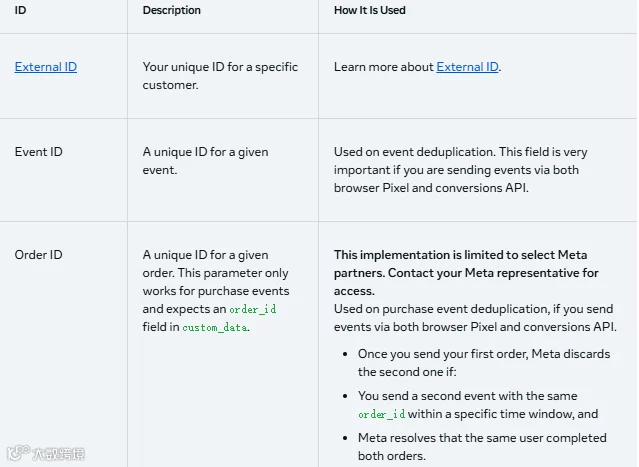Screen dimensions: 639x467
Task: Click the 'Once you send your first order' bullet
Action: tap(484, 363)
